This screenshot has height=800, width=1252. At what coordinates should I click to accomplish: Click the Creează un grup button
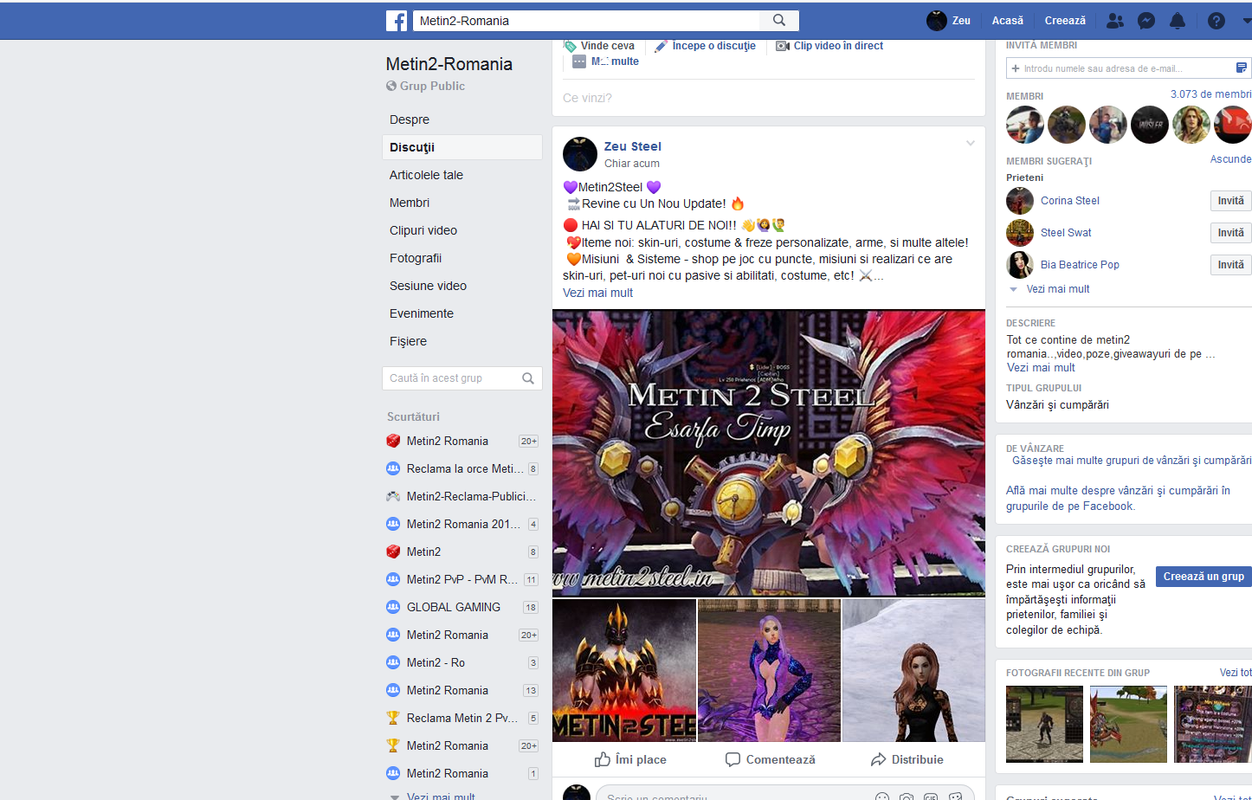(1204, 576)
